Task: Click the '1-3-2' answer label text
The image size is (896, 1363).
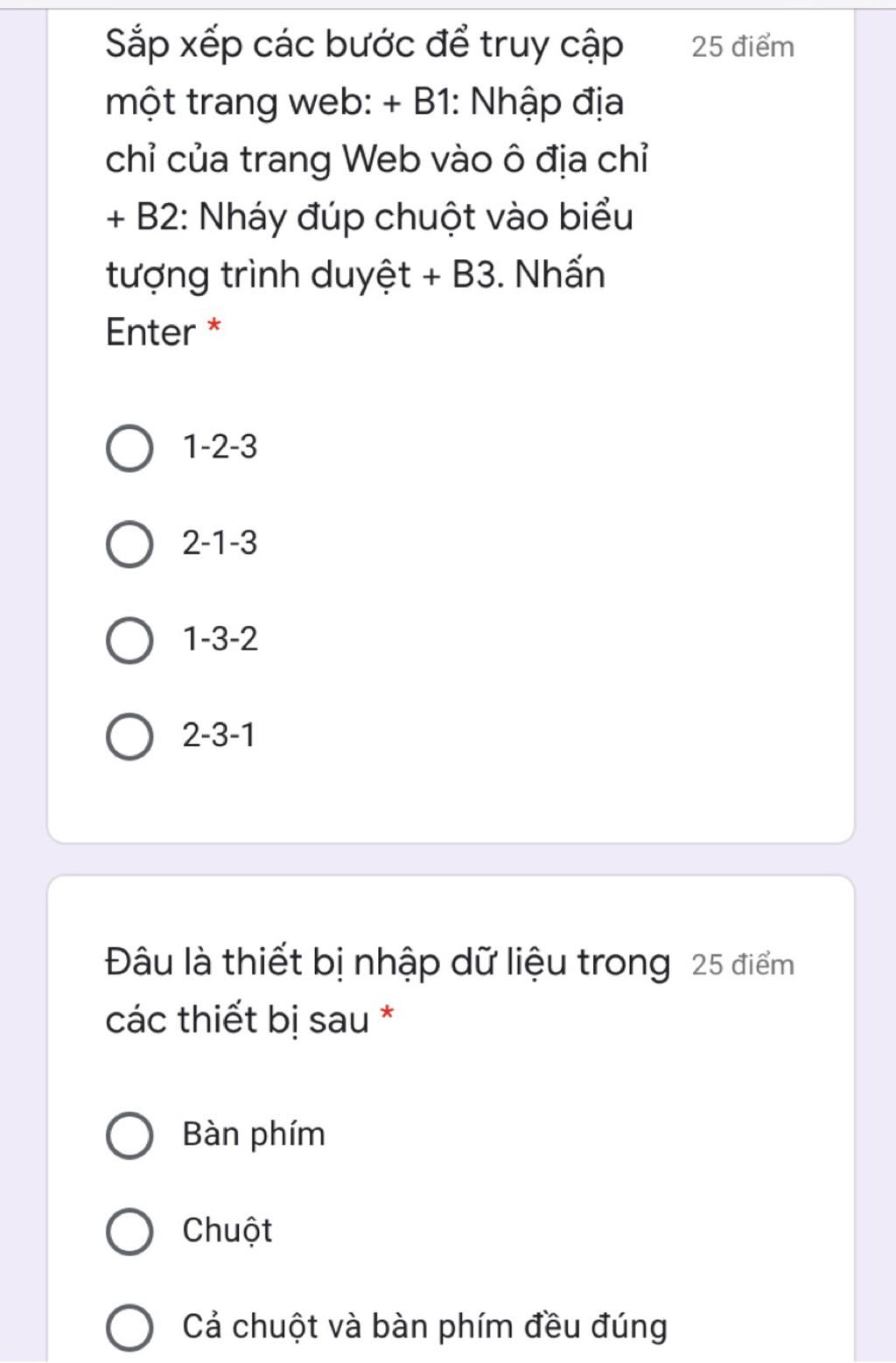Action: tap(220, 639)
